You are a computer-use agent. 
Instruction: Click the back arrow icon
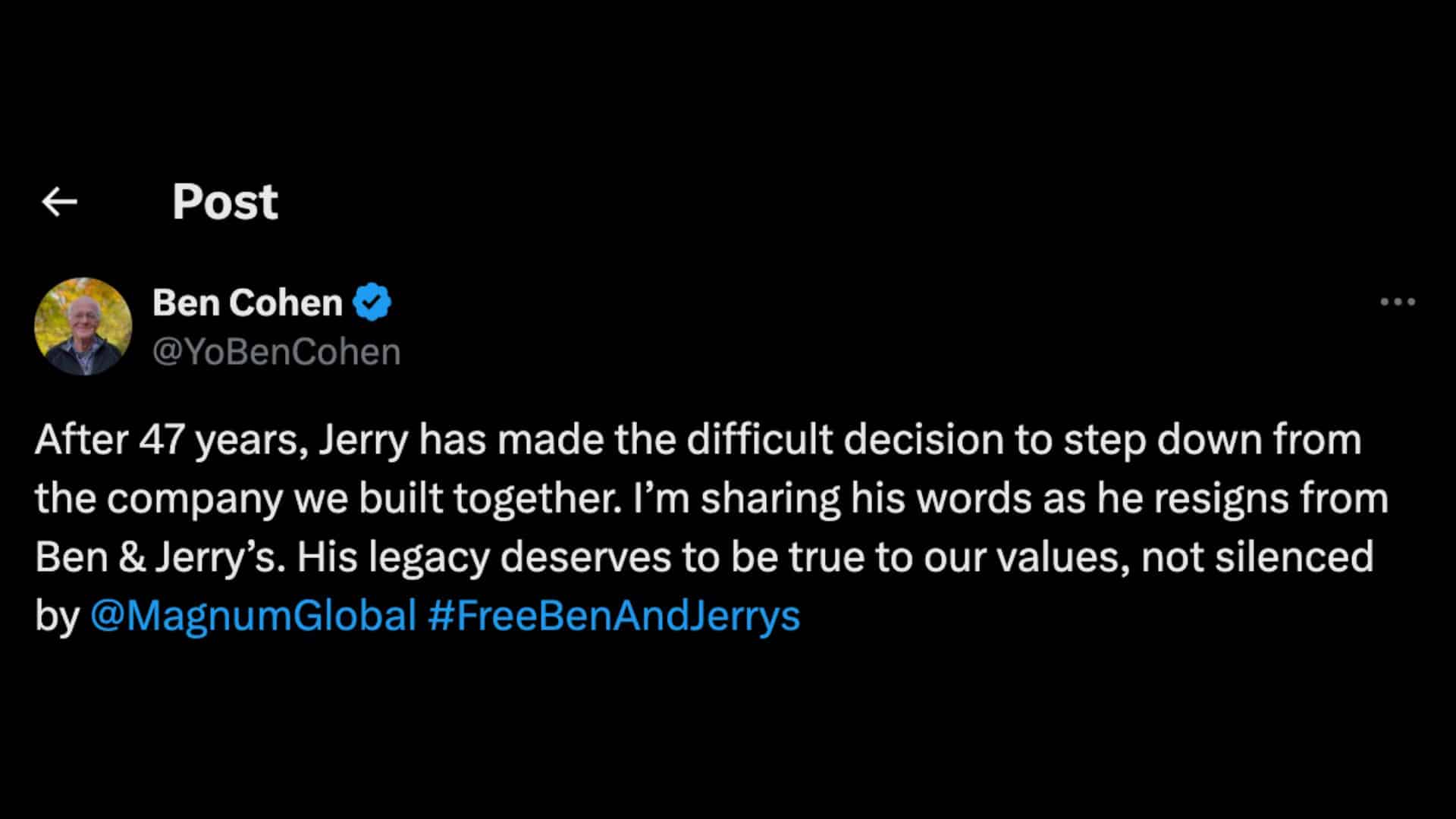click(x=59, y=202)
